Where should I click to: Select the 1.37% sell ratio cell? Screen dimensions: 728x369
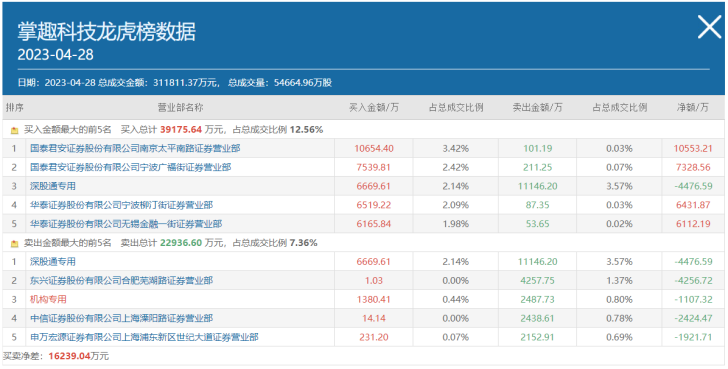pos(619,280)
